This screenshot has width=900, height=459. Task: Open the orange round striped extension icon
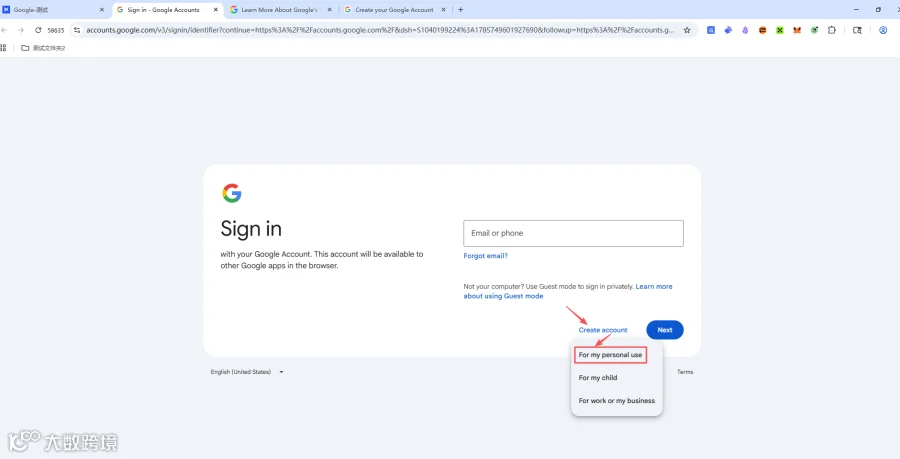pos(762,30)
